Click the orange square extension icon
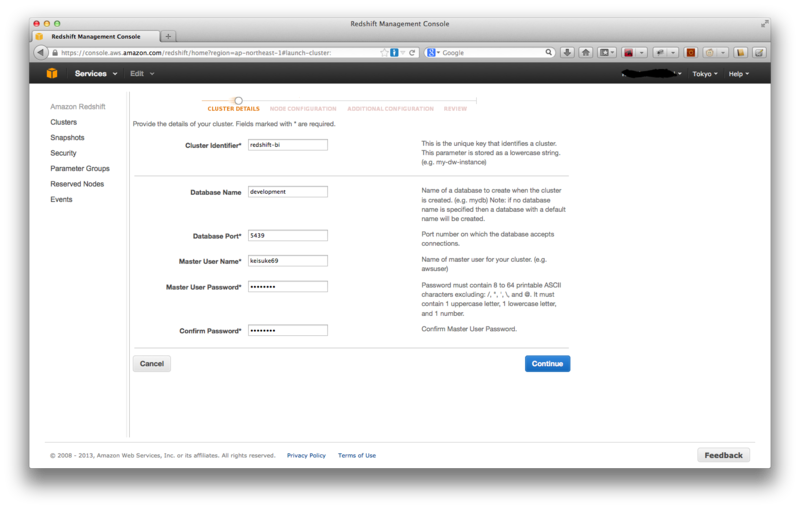 pos(691,53)
